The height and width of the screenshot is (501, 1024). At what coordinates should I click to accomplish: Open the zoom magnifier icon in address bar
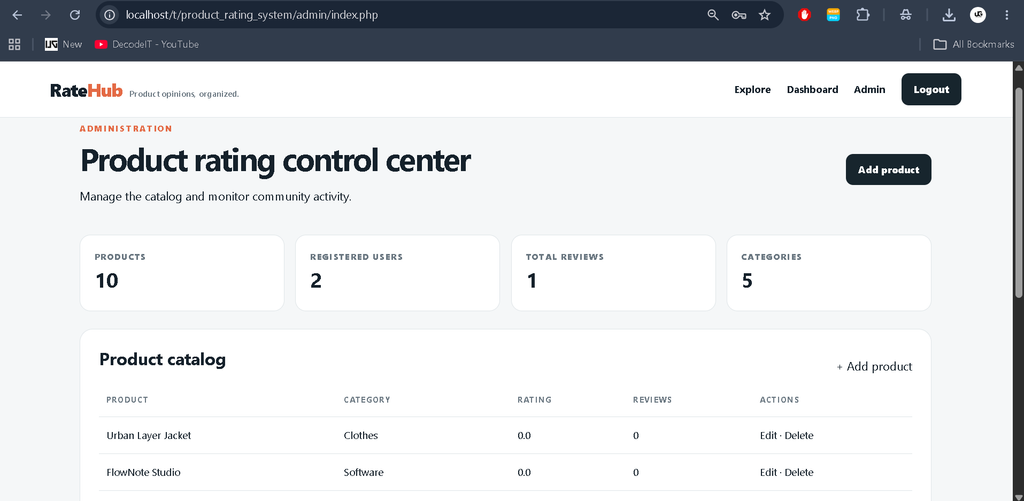(713, 15)
